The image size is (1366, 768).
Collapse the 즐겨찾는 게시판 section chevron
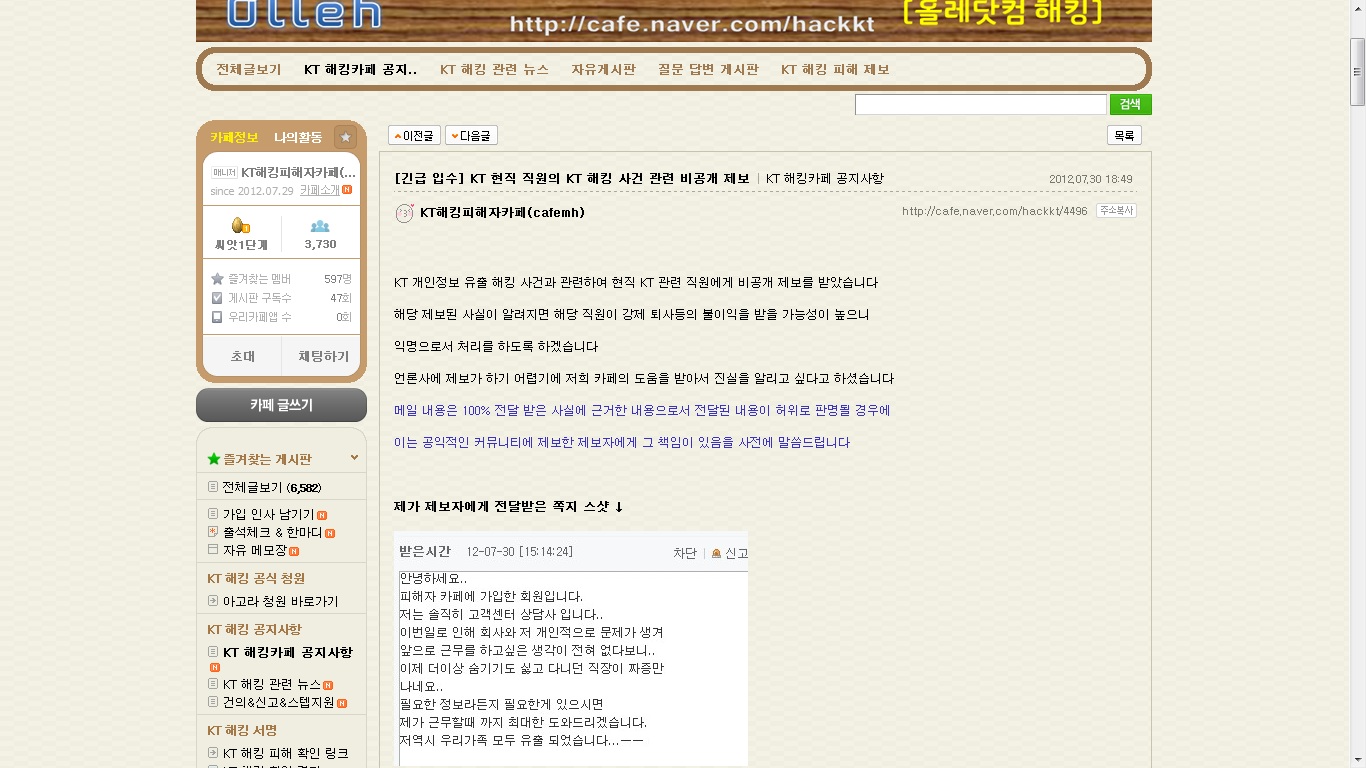click(x=354, y=458)
